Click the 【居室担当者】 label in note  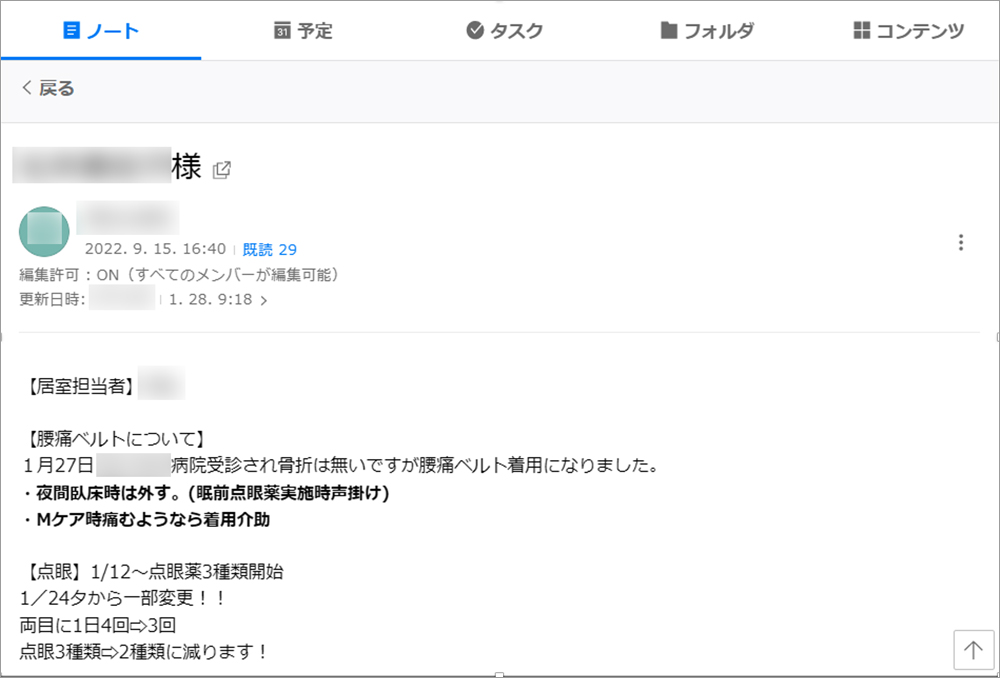click(x=78, y=384)
